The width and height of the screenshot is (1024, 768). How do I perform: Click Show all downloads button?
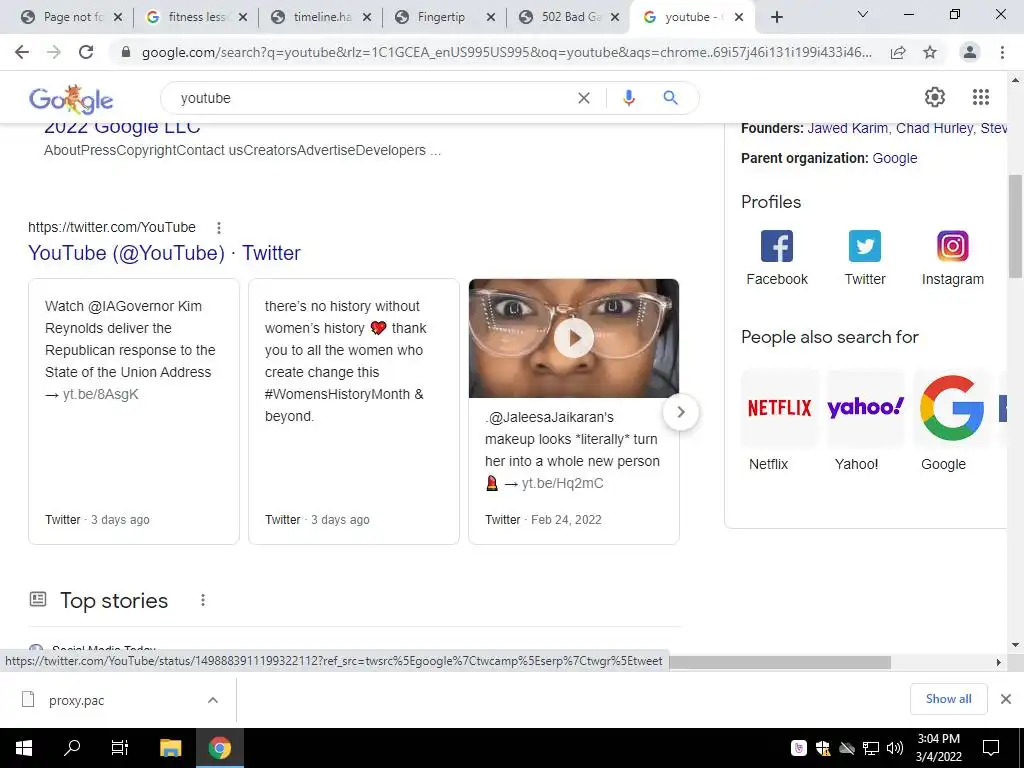(948, 699)
